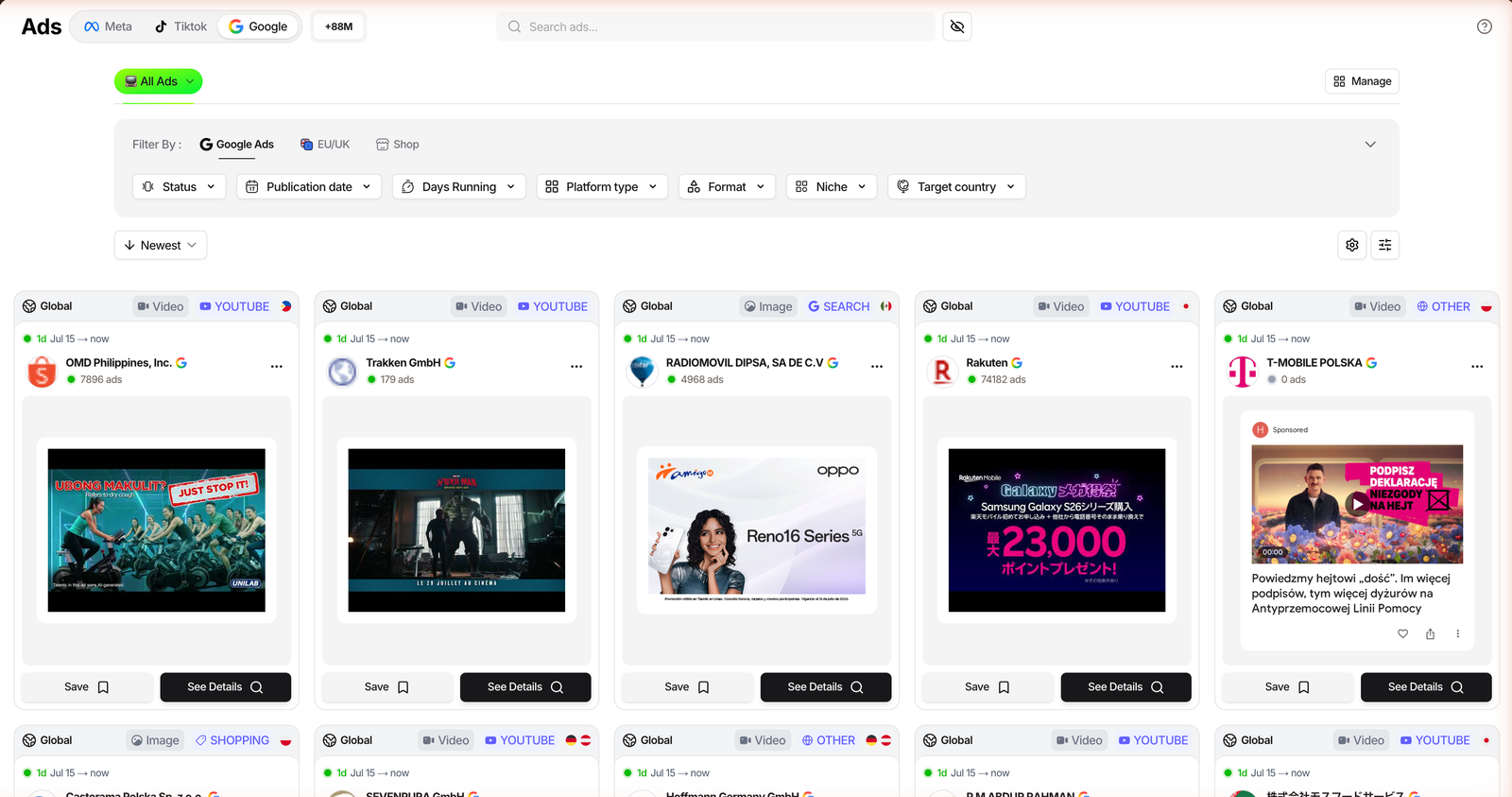See Details of T-MOBILE POLSKA ad

point(1426,687)
